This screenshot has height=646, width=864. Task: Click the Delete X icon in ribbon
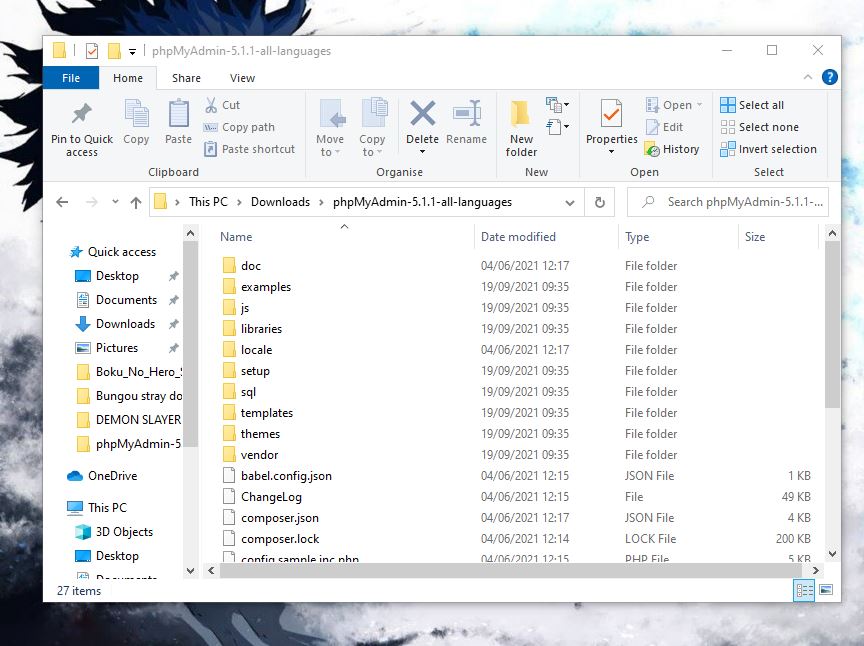[x=422, y=114]
